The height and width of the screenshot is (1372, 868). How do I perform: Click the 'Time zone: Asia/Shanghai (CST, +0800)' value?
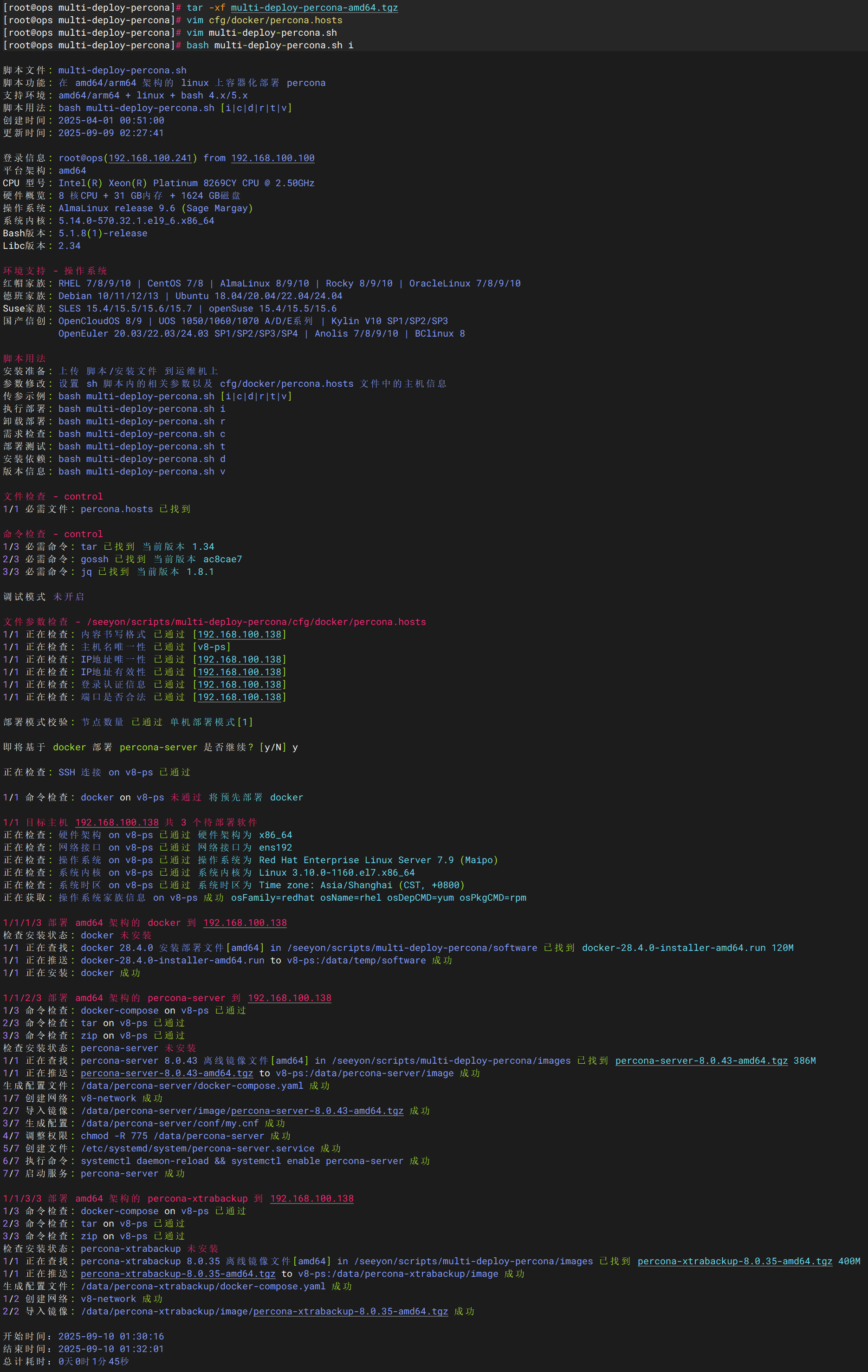362,885
